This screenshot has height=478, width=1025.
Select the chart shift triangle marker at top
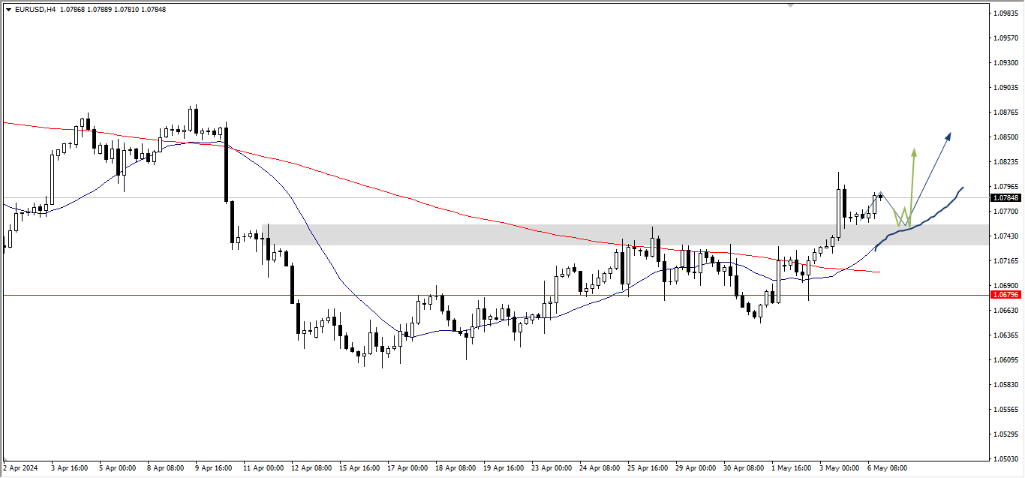pos(790,5)
